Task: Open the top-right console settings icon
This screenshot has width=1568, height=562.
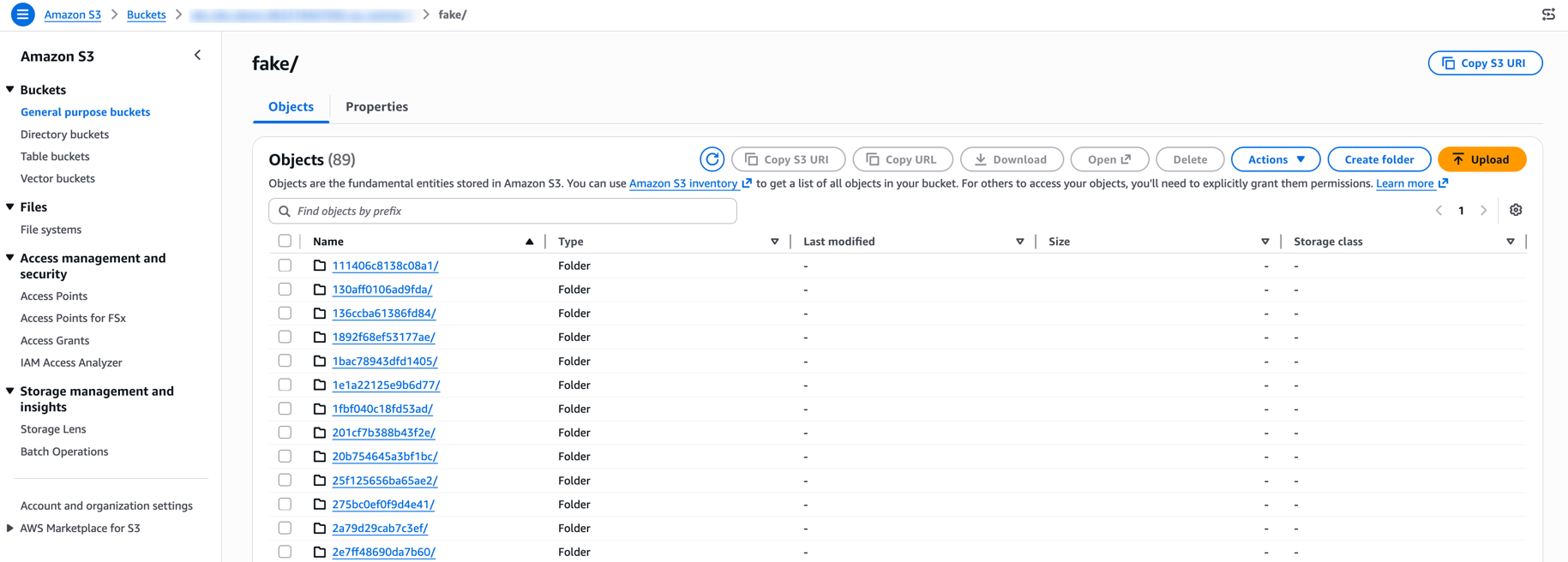Action: pos(1548,15)
